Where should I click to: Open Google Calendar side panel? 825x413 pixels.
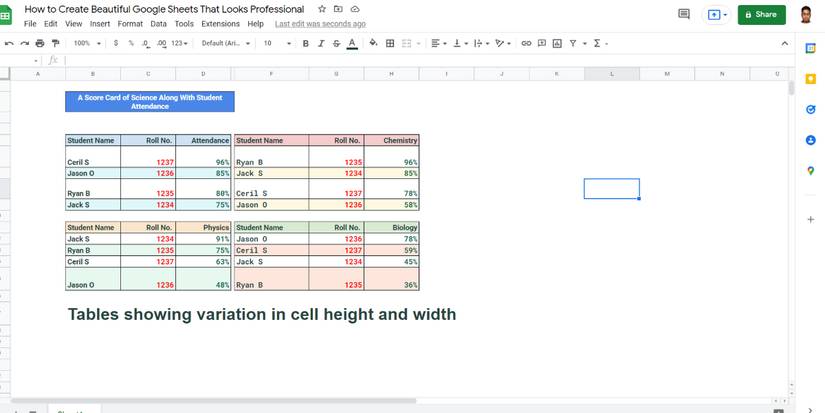(x=810, y=48)
